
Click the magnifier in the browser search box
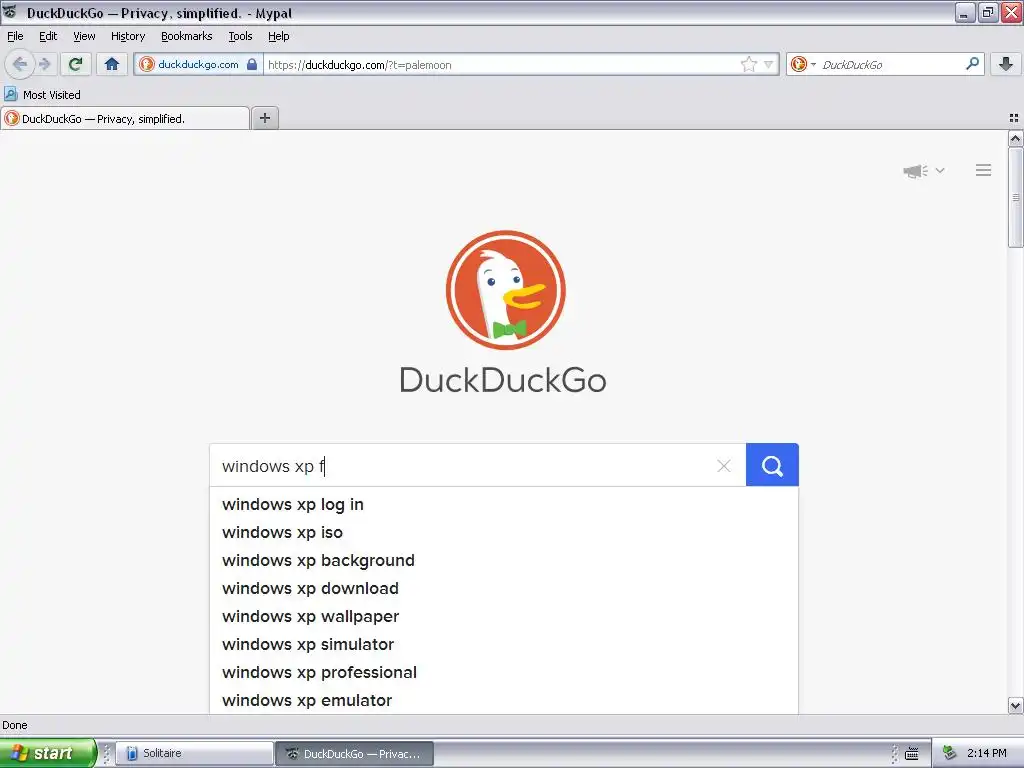972,63
